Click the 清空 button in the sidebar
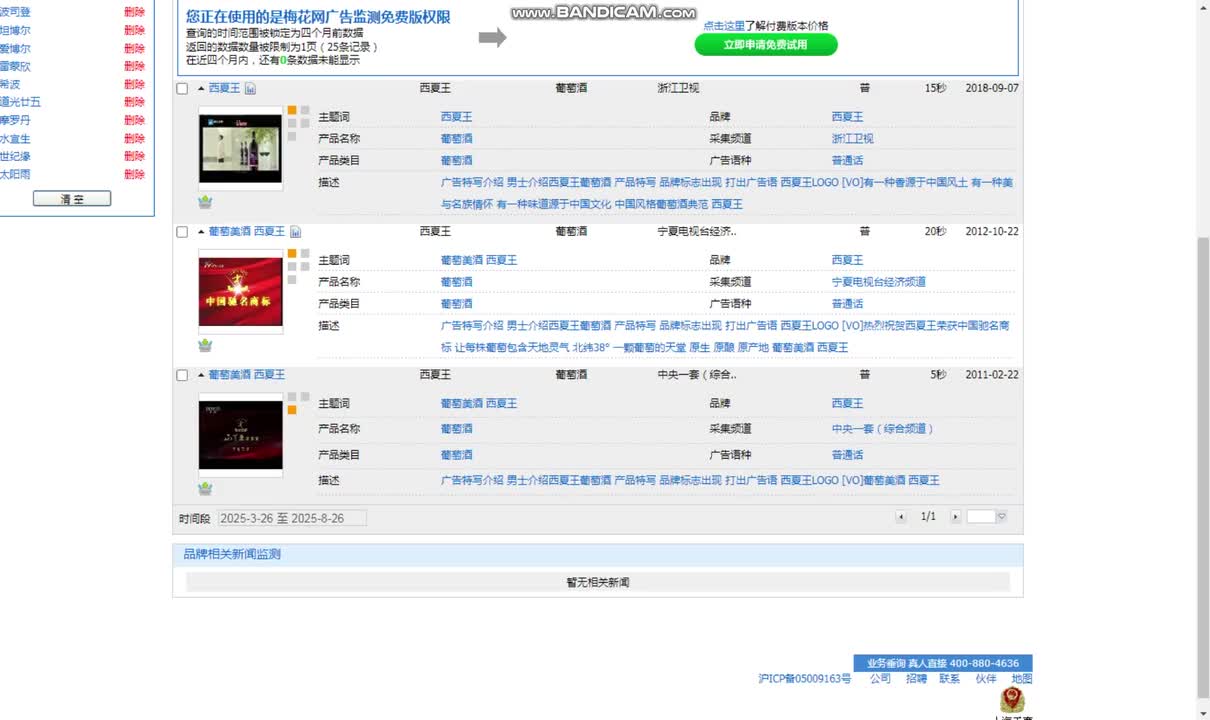Image resolution: width=1210 pixels, height=720 pixels. [x=72, y=199]
